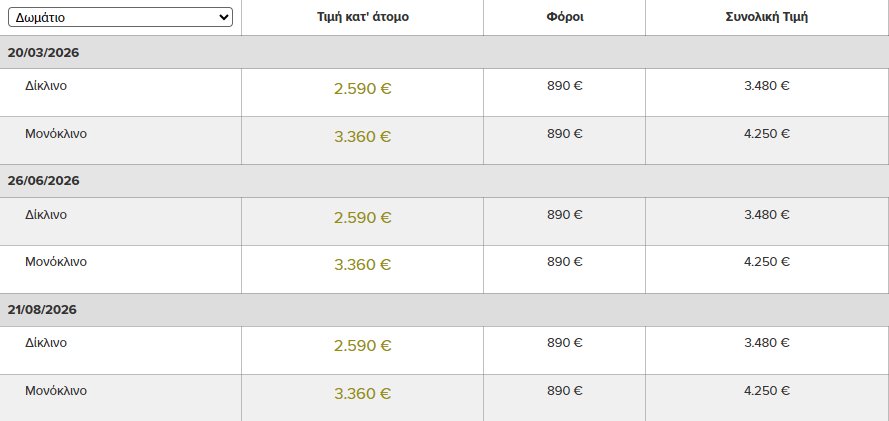Click Δίκλινο under the 20/03/2026 date
889x421 pixels.
pos(46,86)
